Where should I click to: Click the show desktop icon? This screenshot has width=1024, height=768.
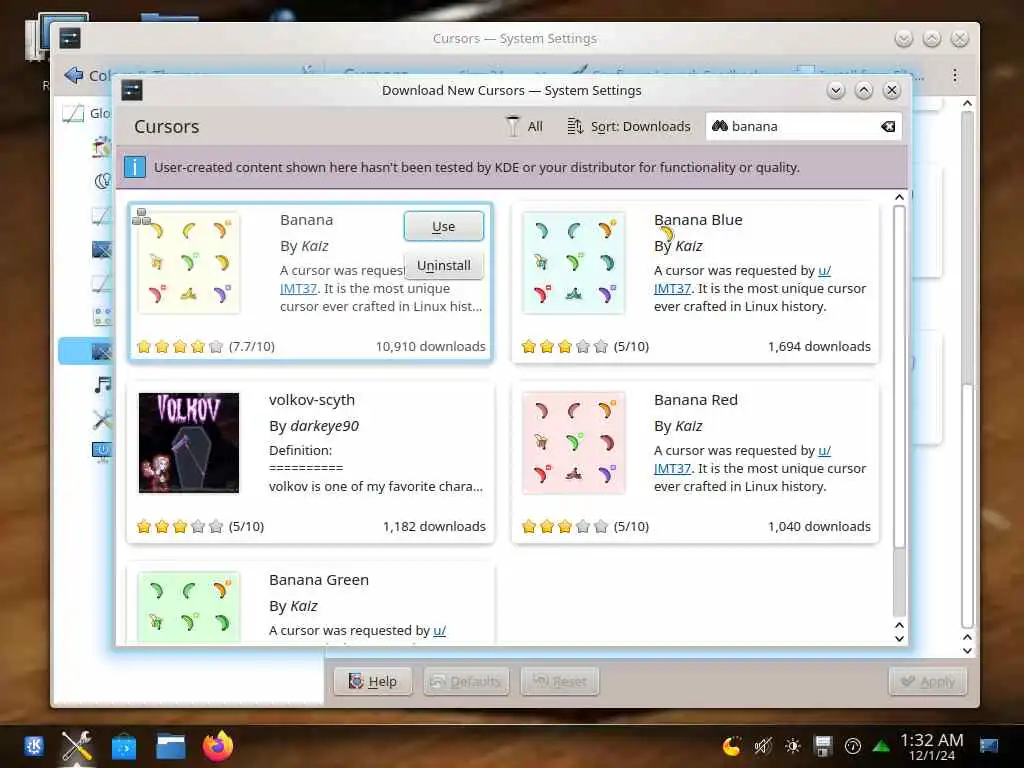click(989, 746)
